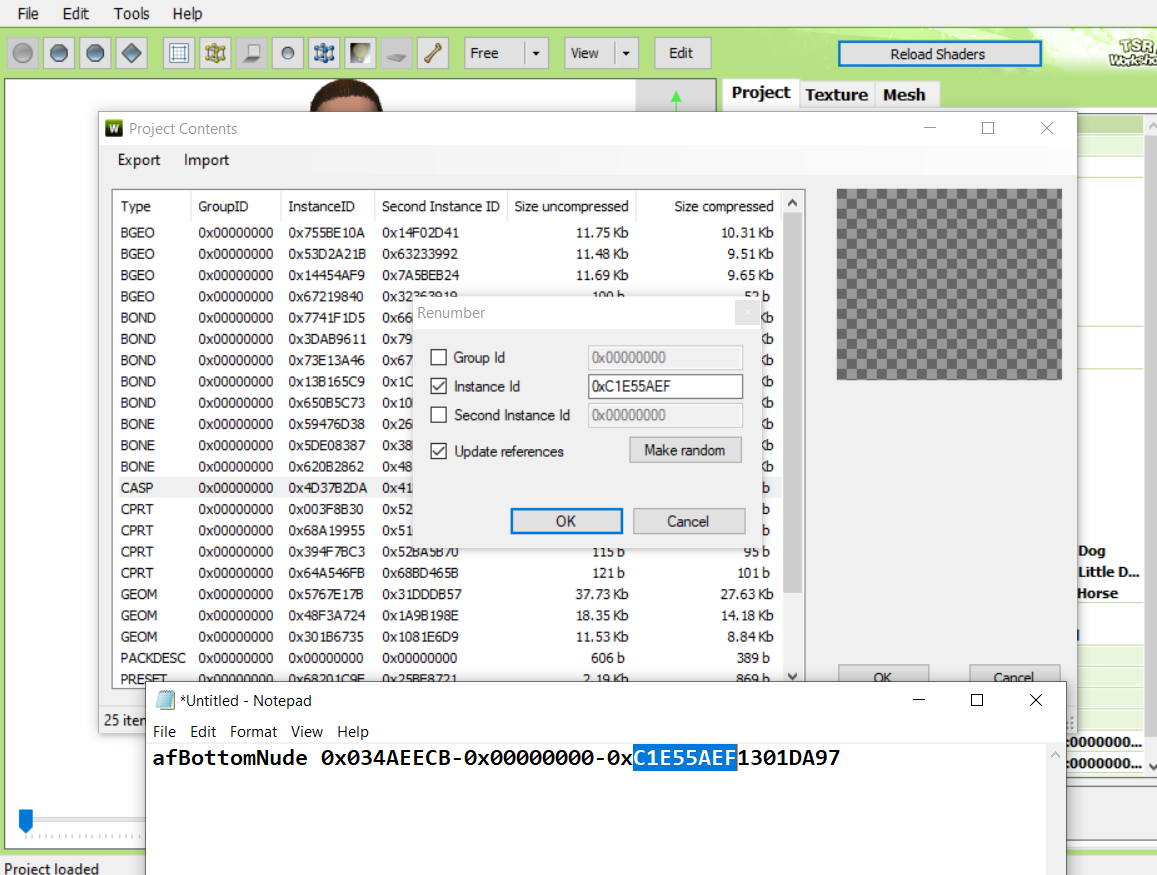Click the flat plane toggle icon
Image resolution: width=1157 pixels, height=875 pixels.
coord(395,52)
